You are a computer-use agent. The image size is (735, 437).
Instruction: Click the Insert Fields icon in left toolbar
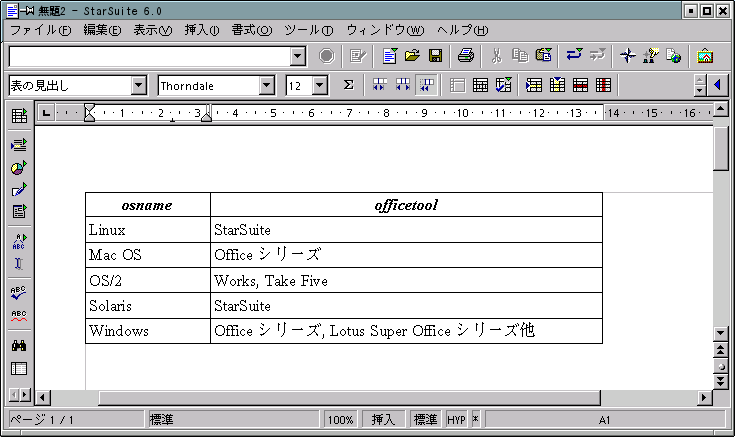(19, 145)
